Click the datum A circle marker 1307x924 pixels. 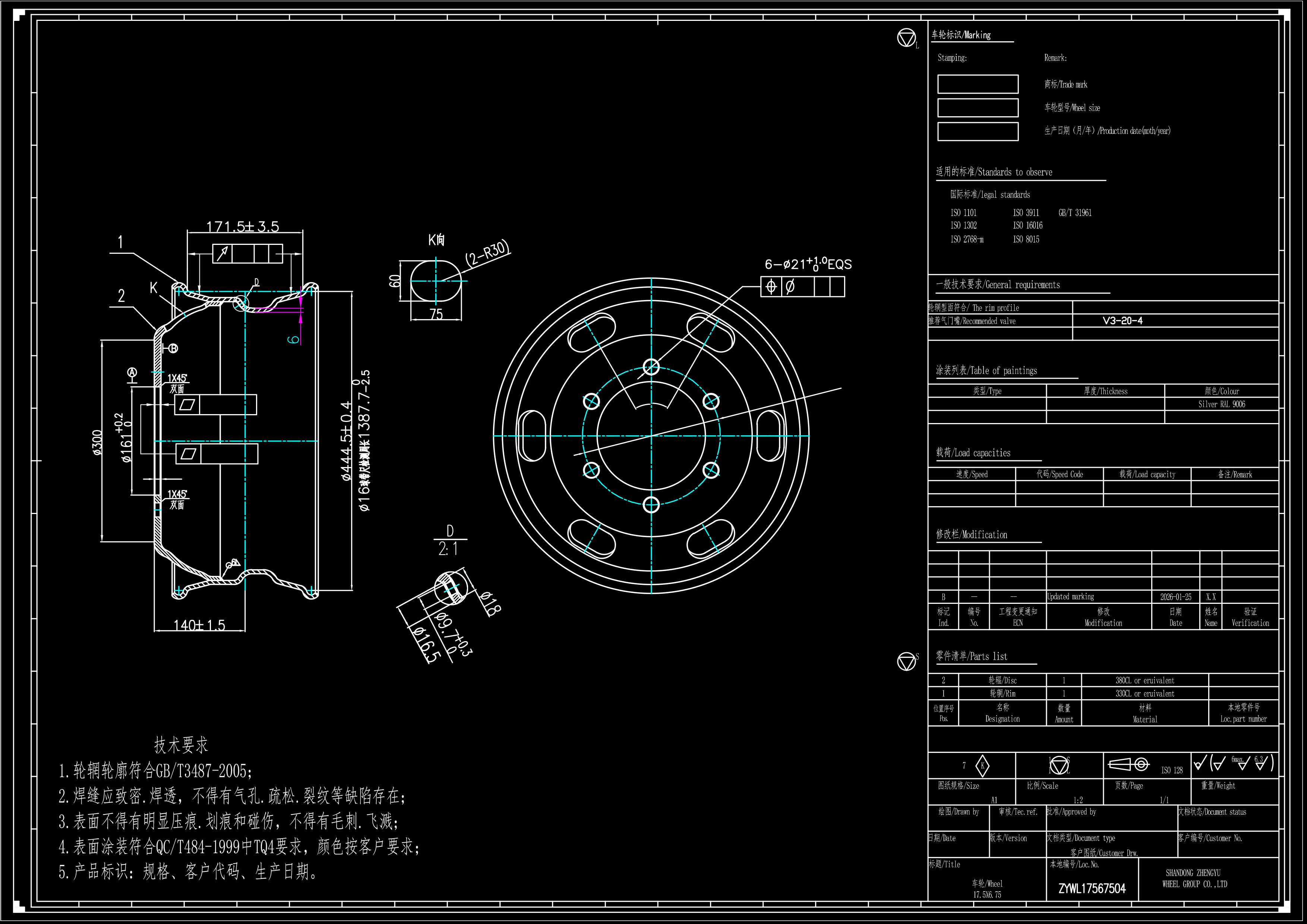click(132, 373)
